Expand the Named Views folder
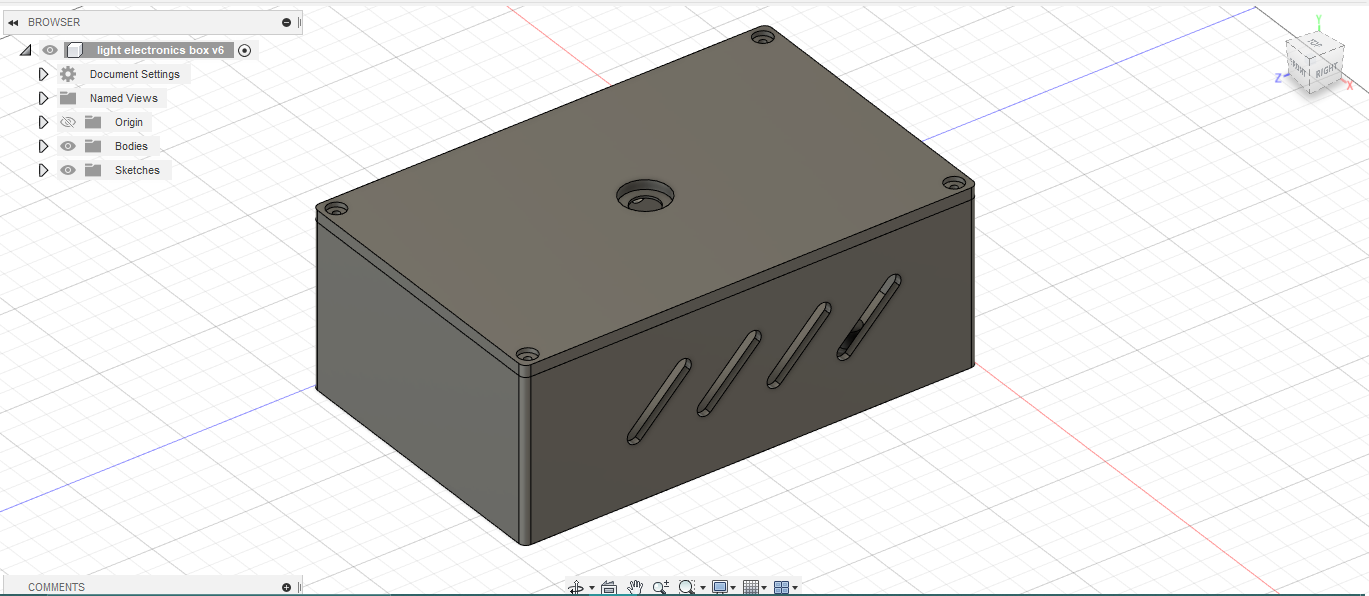The height and width of the screenshot is (596, 1369). coord(42,97)
